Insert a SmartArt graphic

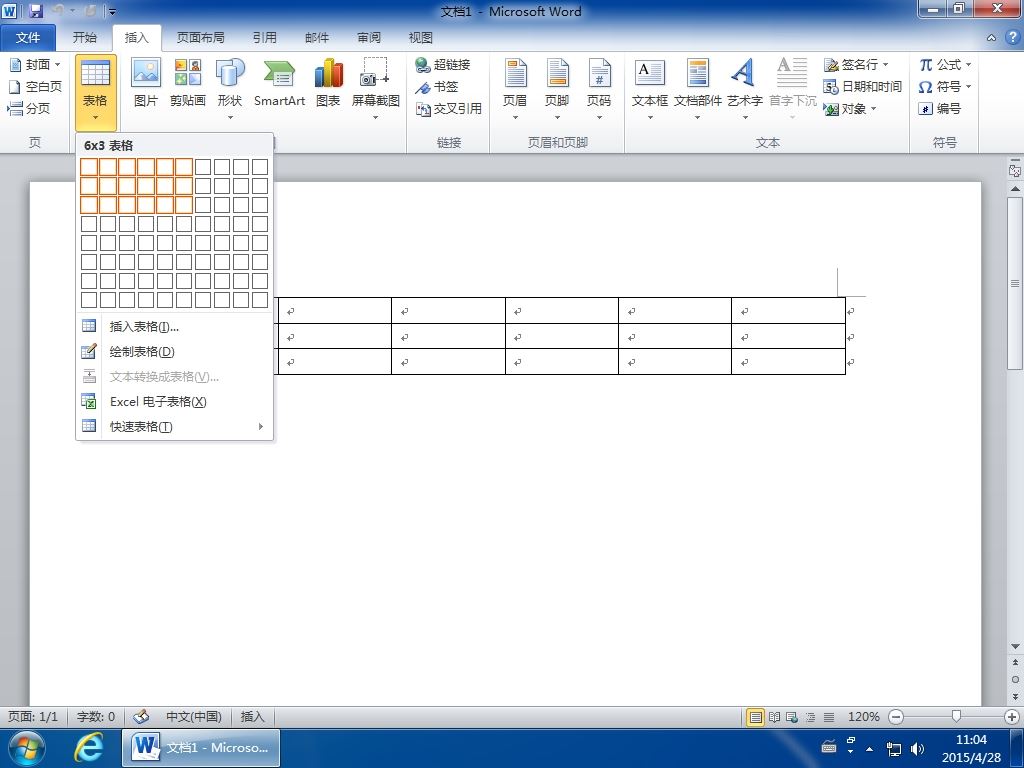pos(280,83)
